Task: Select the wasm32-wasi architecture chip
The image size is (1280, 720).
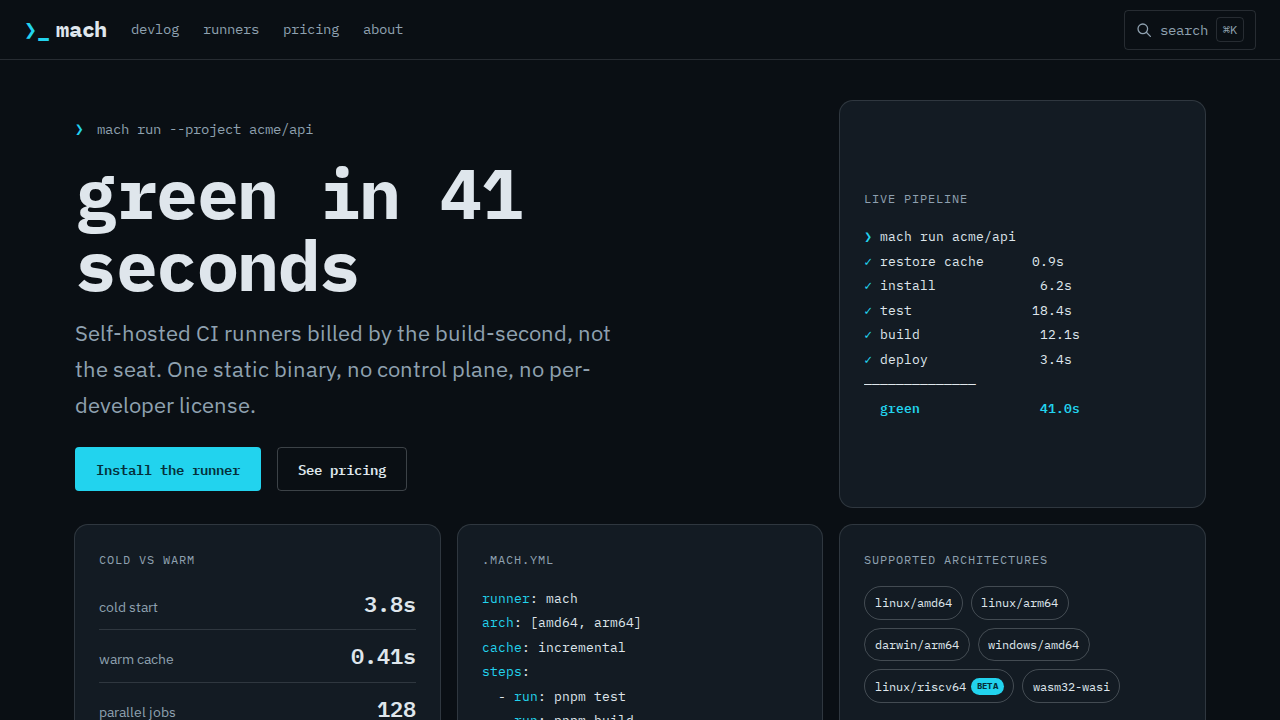Action: click(1071, 687)
